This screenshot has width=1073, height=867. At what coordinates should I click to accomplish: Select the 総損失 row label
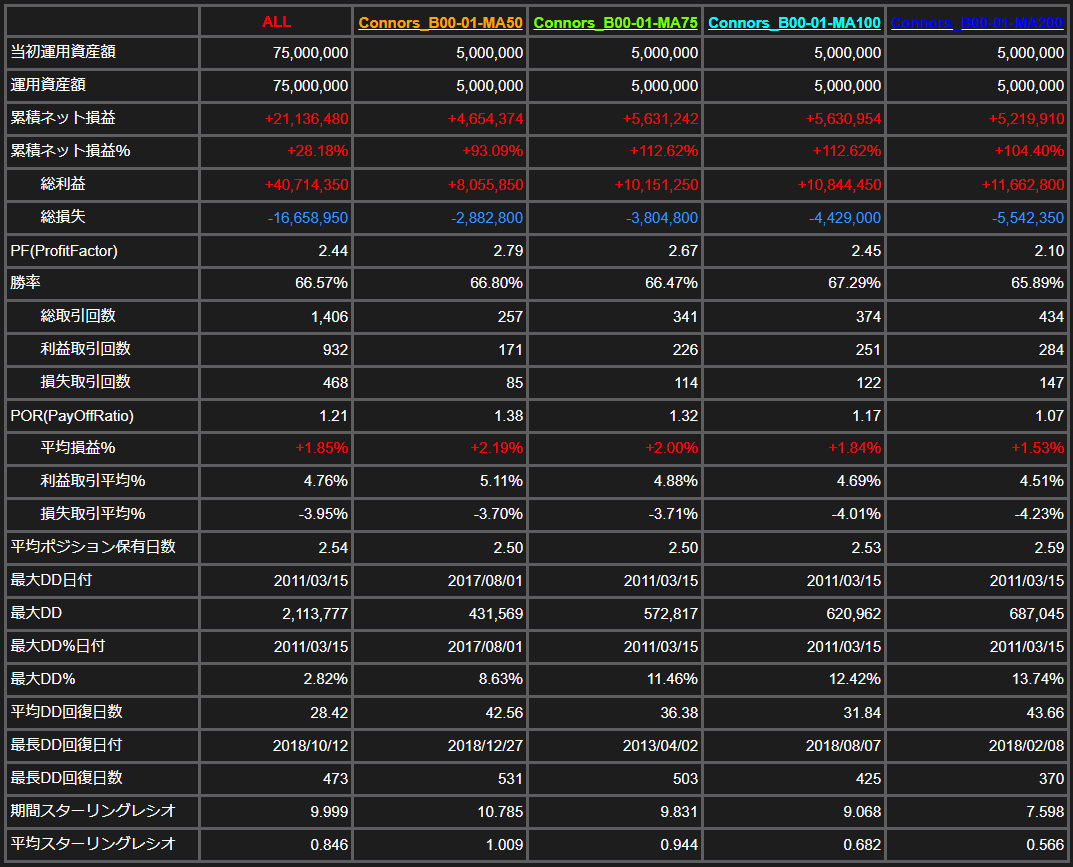tap(63, 217)
